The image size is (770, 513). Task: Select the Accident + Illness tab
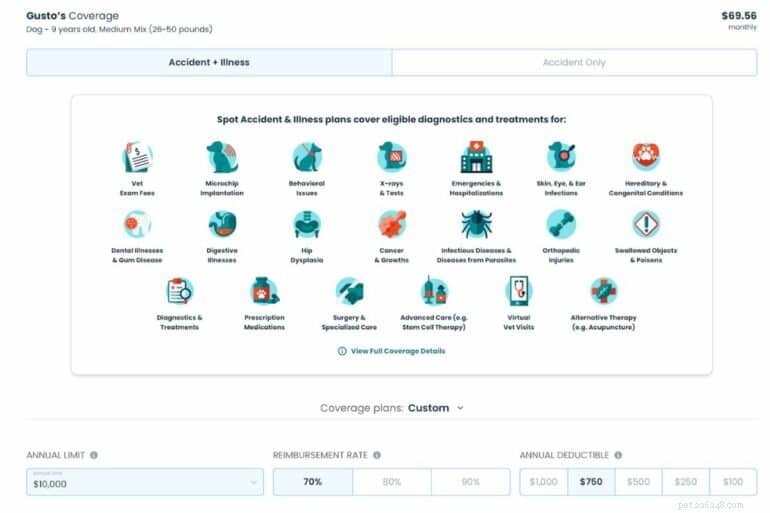[209, 62]
